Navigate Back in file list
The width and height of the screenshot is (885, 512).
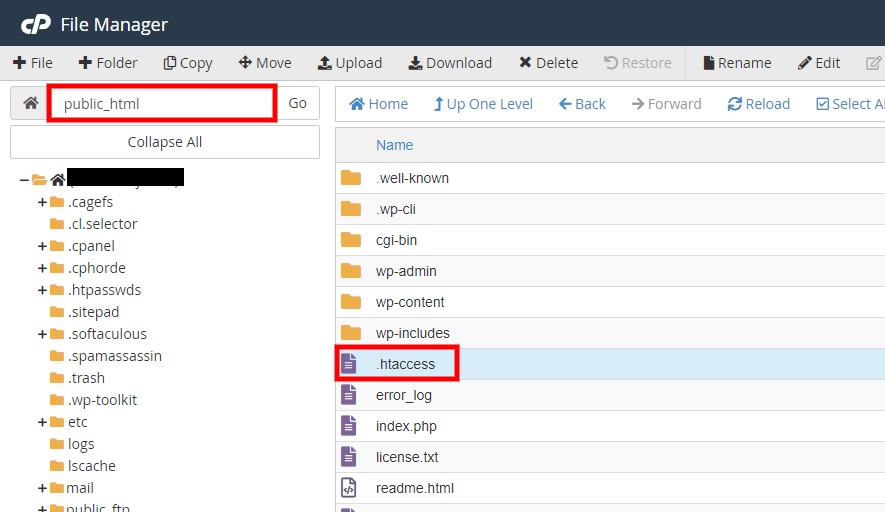582,104
